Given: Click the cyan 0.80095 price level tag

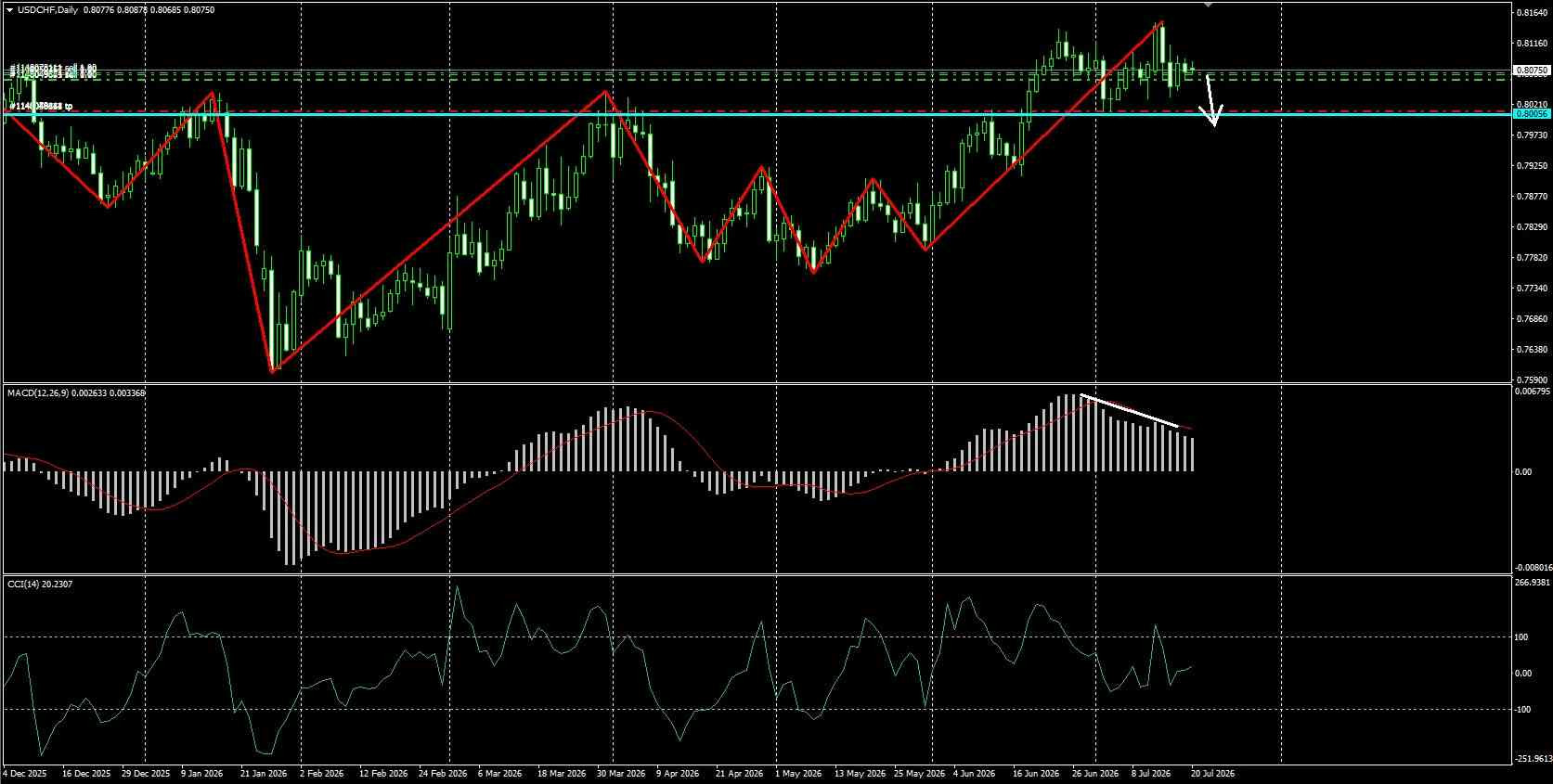Looking at the screenshot, I should pos(1532,113).
